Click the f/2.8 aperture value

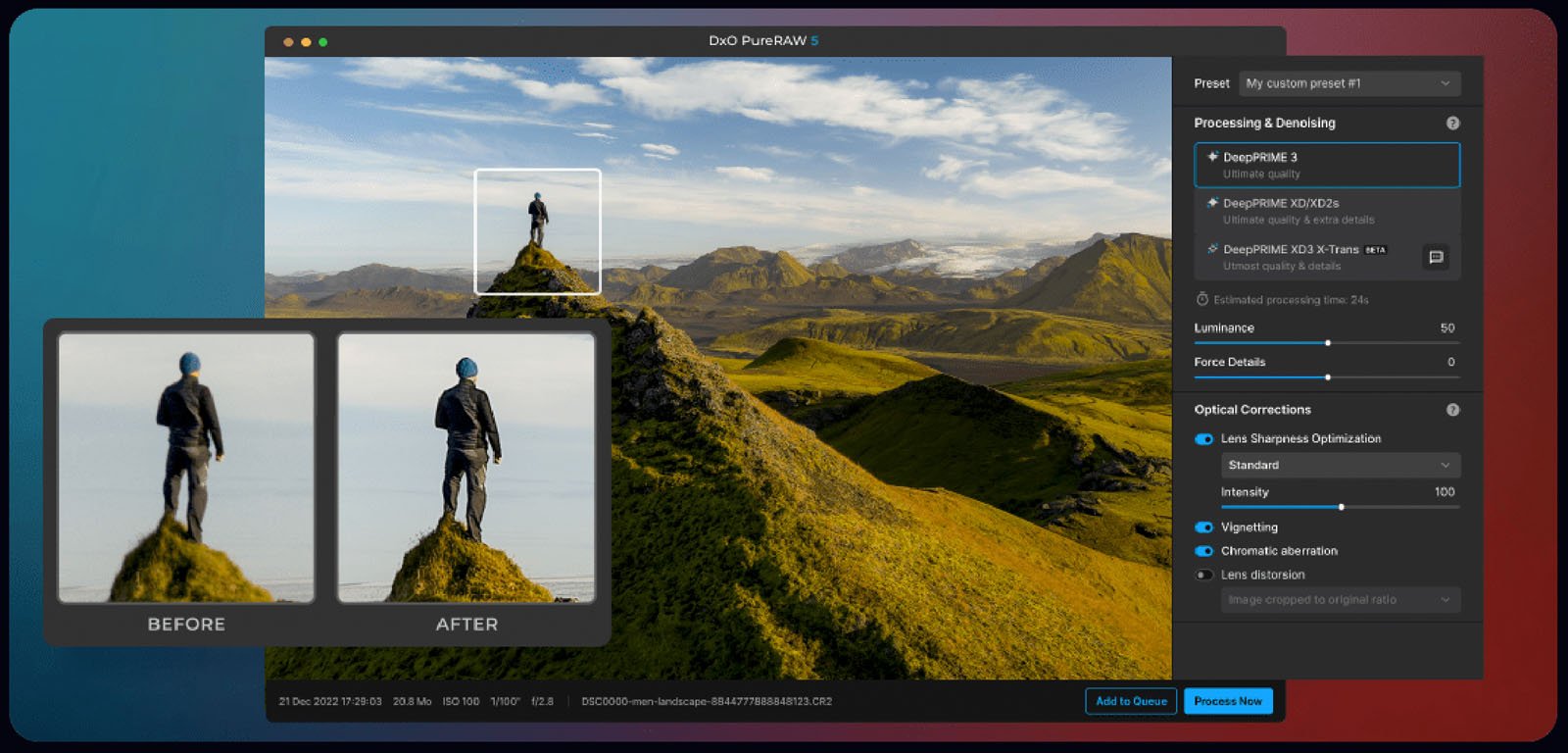(x=542, y=702)
